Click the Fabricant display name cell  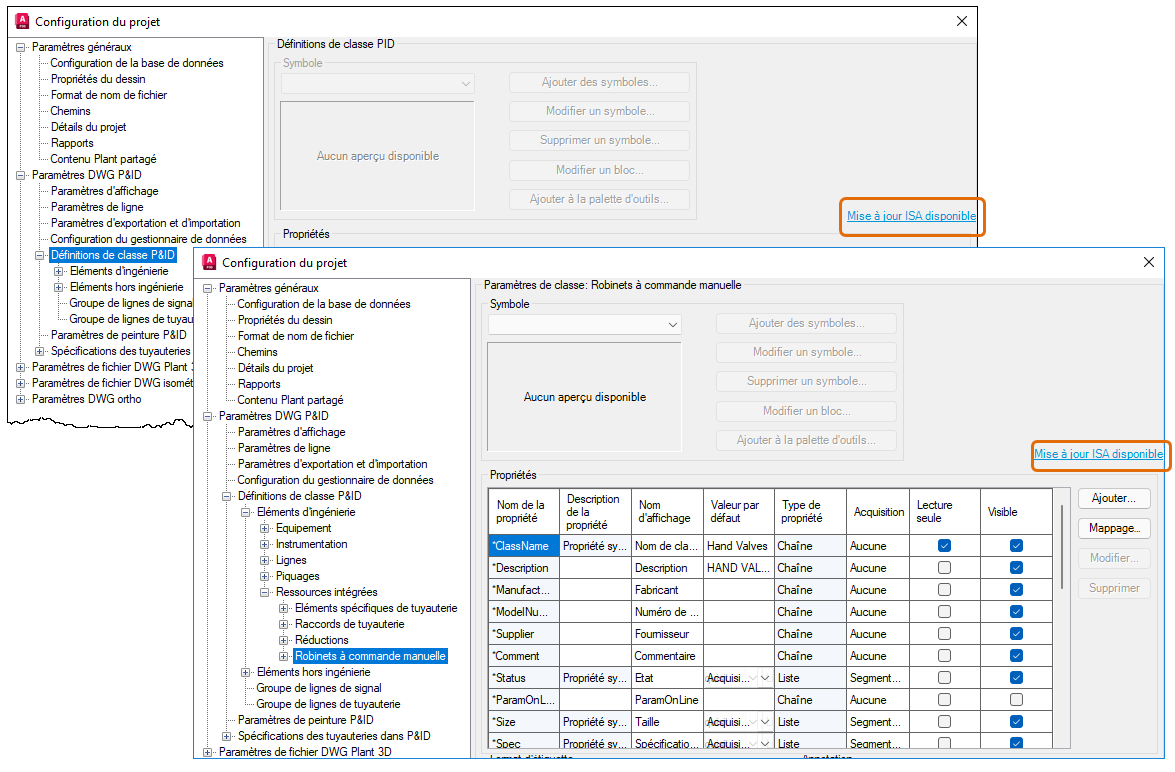point(667,590)
